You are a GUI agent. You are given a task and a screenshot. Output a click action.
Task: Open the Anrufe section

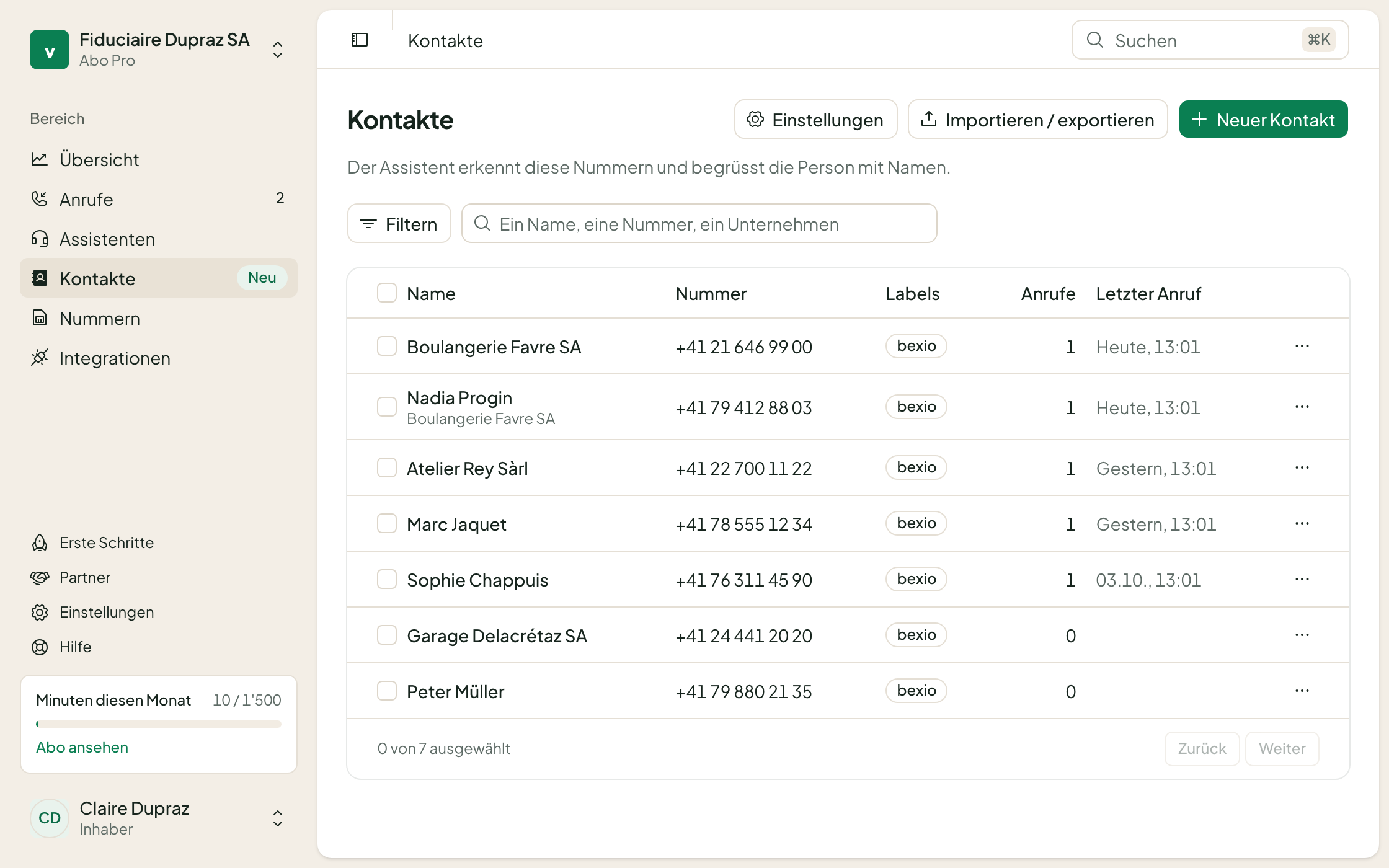tap(159, 199)
